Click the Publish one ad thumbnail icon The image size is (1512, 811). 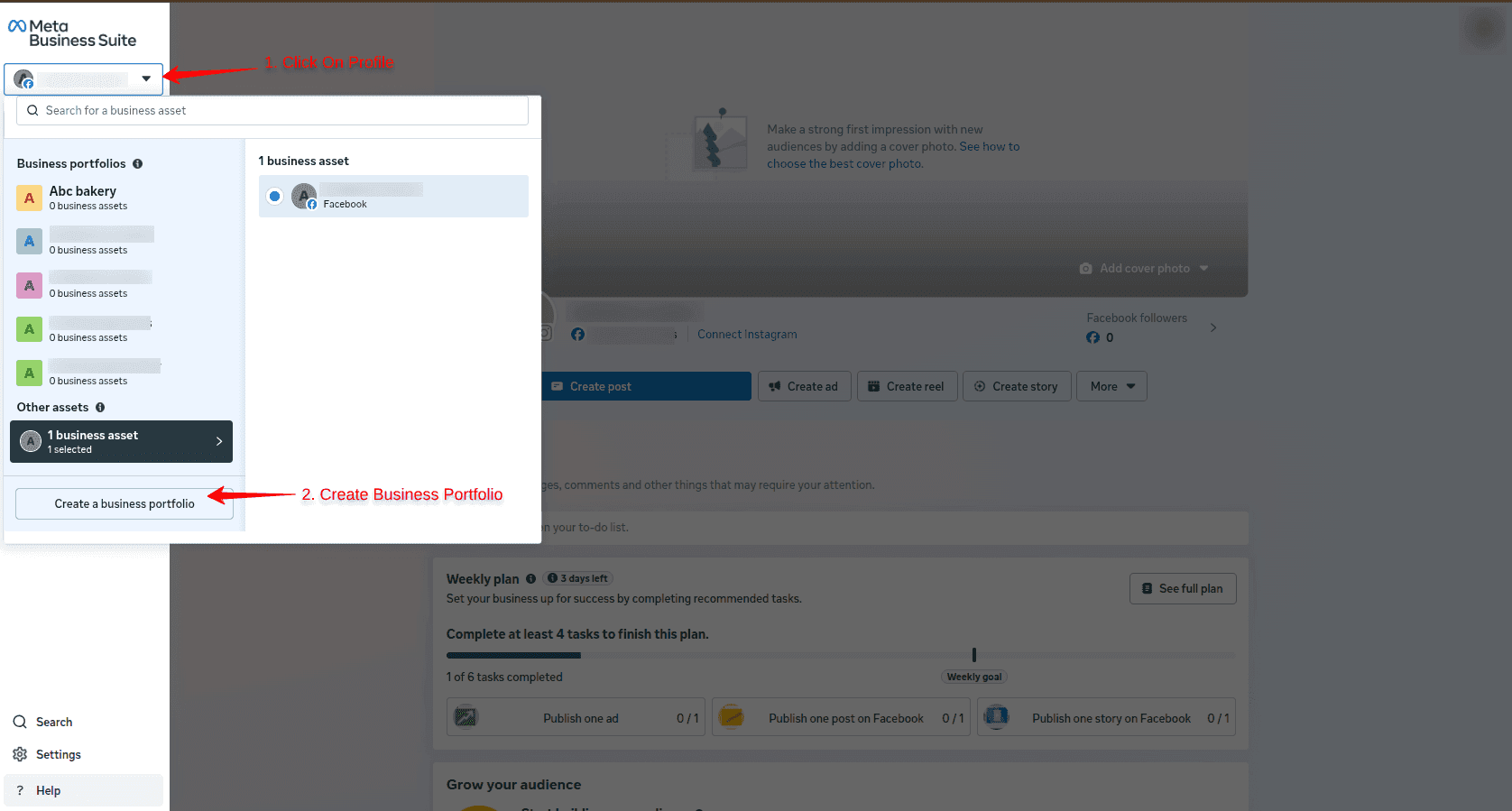pyautogui.click(x=466, y=717)
